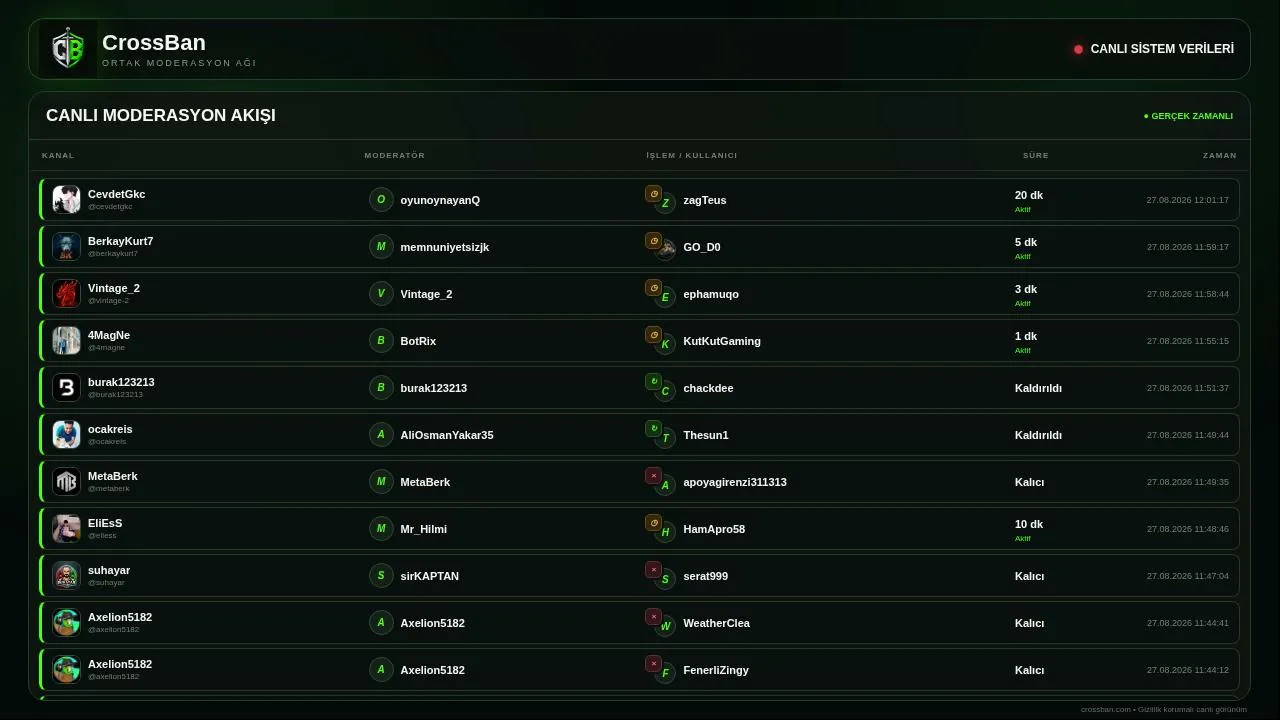Click the crossban.com footer link
1280x720 pixels.
pyautogui.click(x=1105, y=709)
